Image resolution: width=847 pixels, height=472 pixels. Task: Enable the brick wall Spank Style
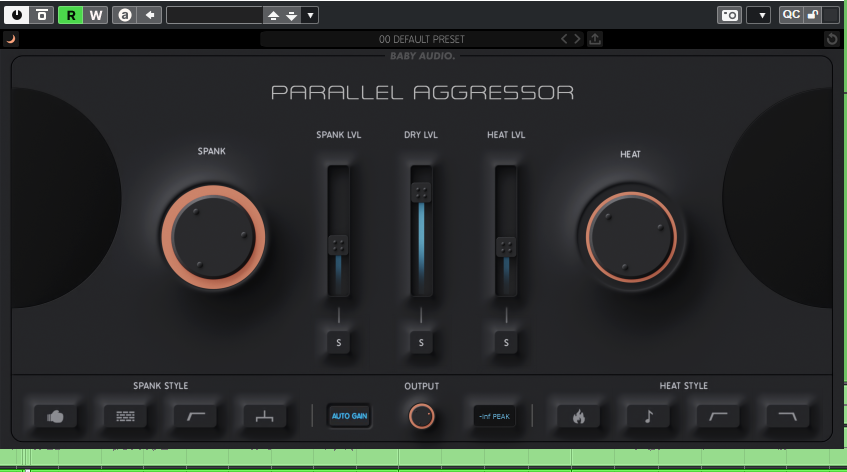coord(125,416)
